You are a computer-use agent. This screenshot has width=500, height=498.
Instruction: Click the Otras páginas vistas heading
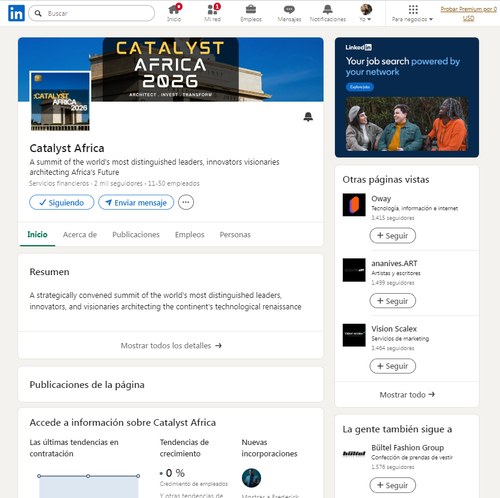pyautogui.click(x=386, y=180)
